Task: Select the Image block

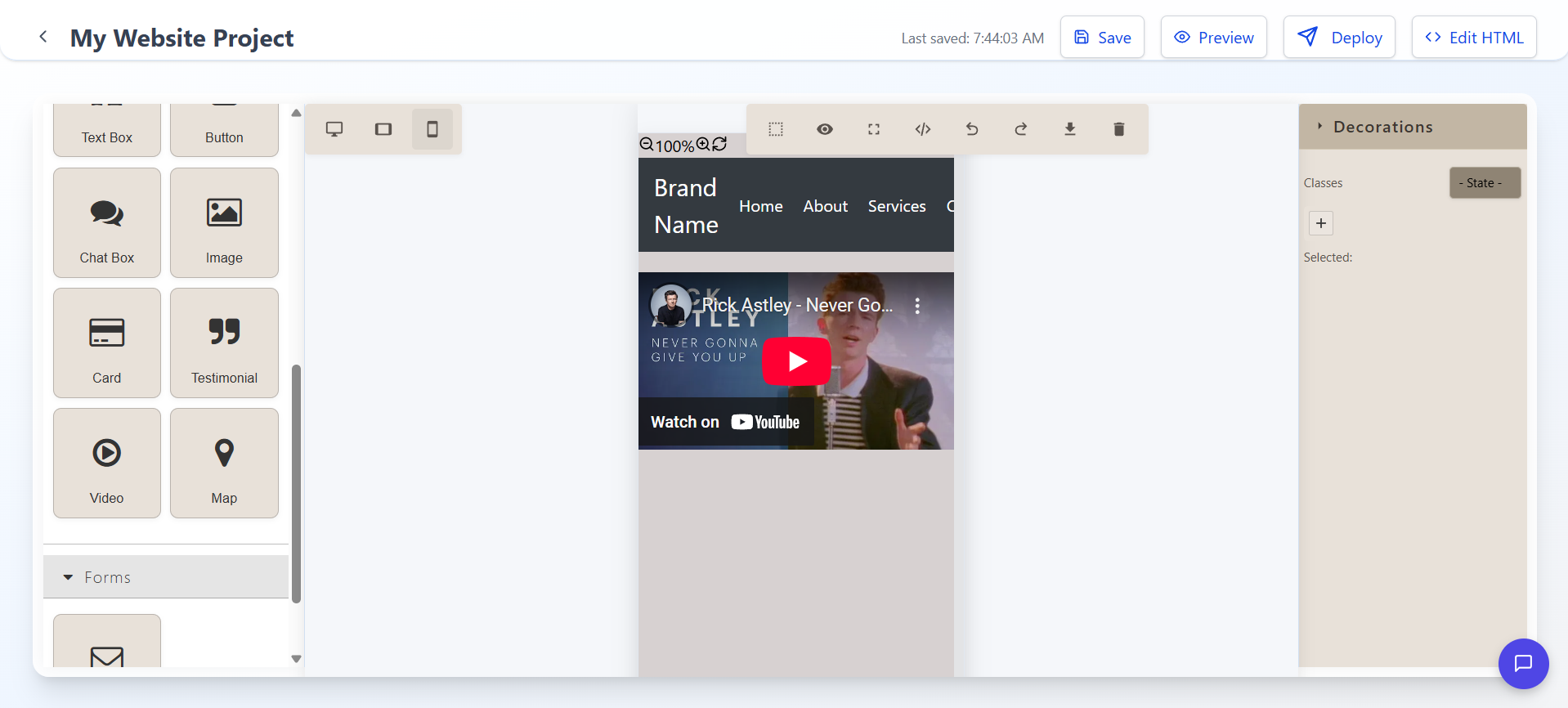Action: tap(224, 222)
